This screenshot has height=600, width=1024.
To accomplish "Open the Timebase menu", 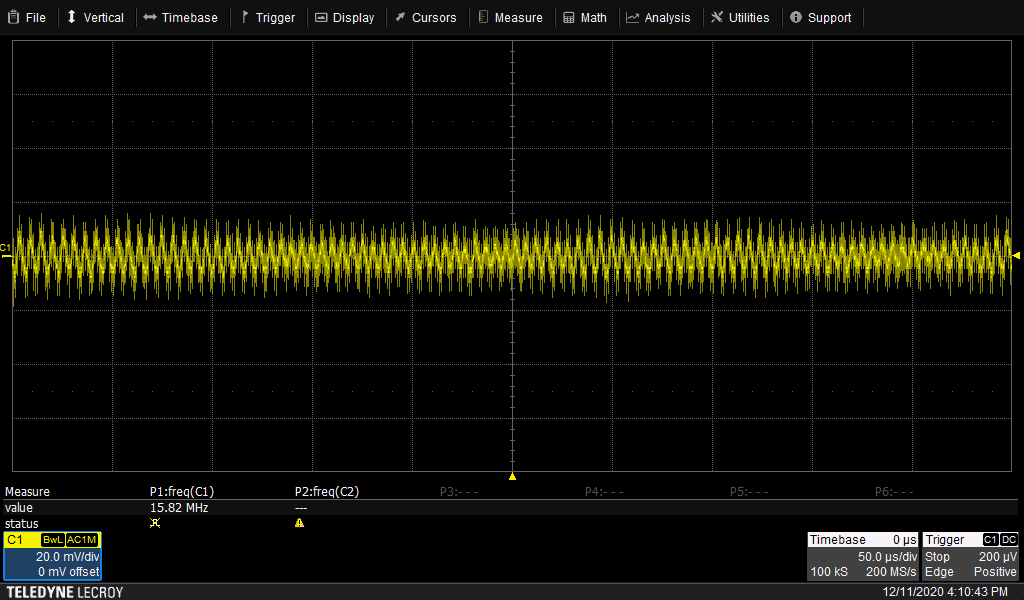I will (180, 17).
